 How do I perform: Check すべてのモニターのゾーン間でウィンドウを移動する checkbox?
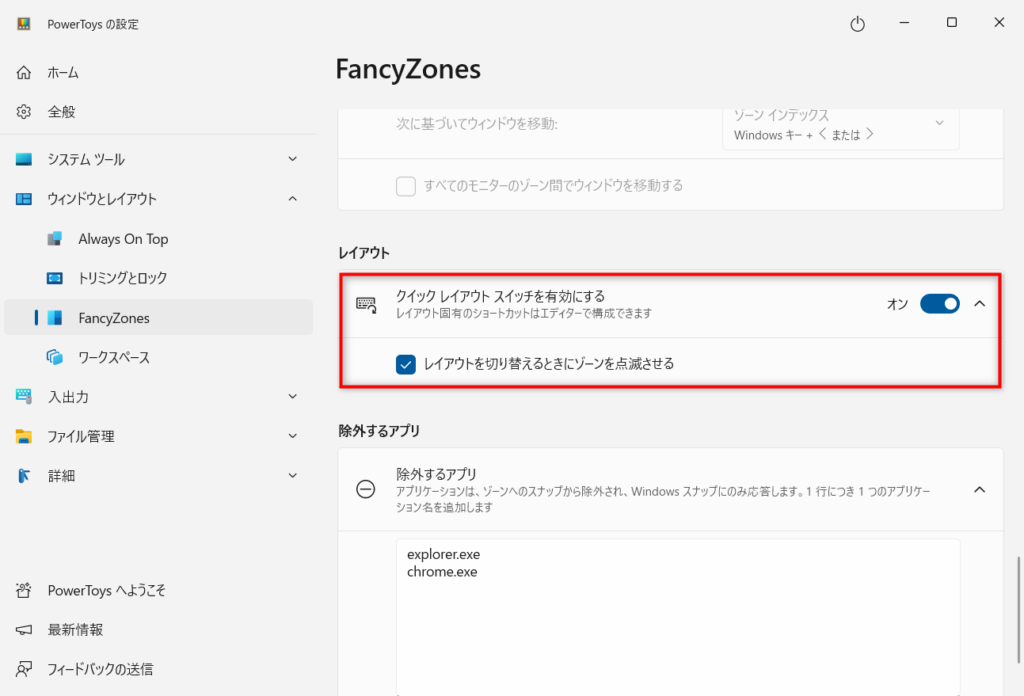[405, 186]
